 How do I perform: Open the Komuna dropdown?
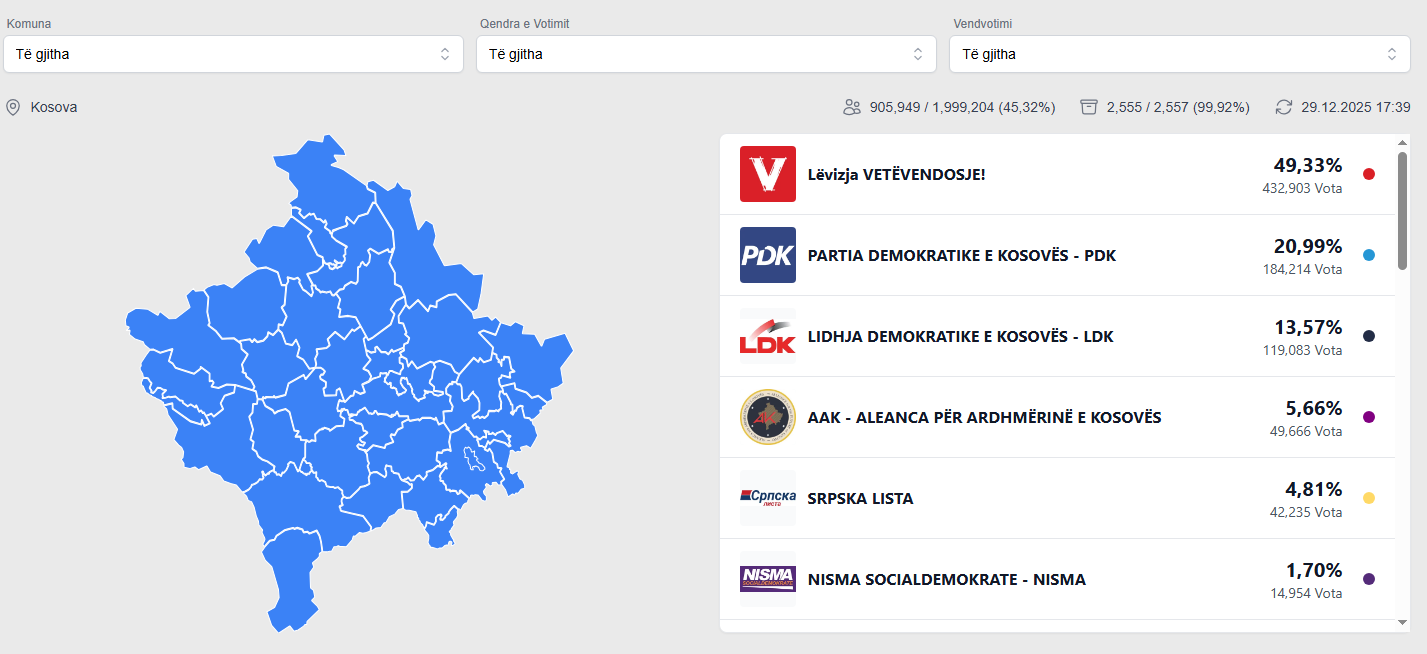233,54
